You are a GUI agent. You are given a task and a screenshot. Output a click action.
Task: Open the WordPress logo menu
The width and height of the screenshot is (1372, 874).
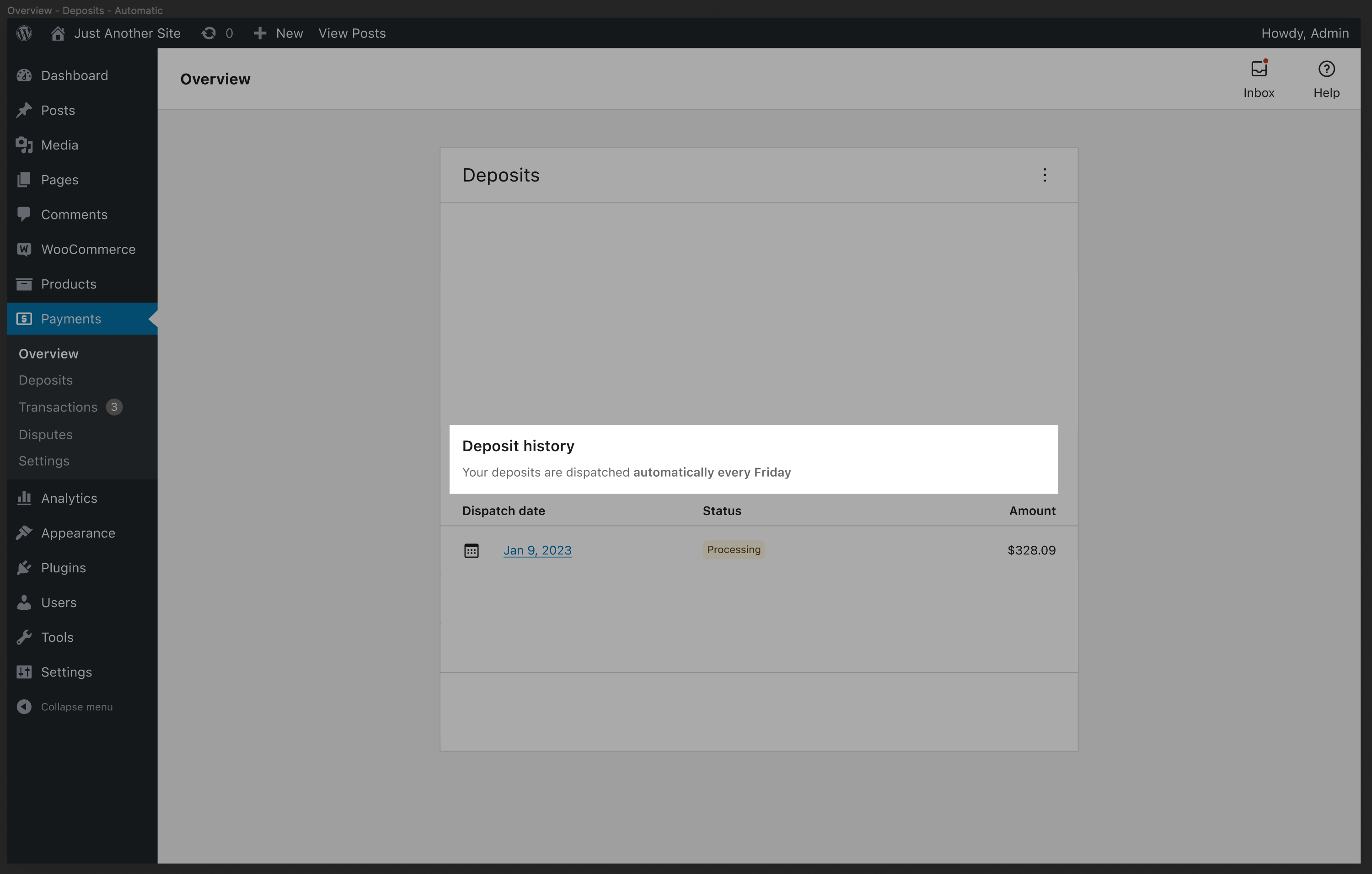coord(23,33)
